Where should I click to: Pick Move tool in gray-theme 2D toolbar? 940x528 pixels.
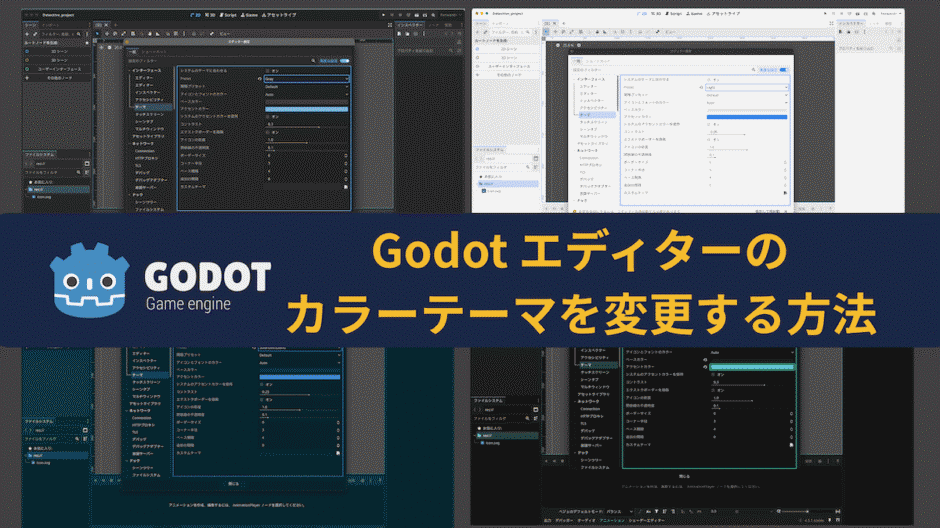[107, 34]
